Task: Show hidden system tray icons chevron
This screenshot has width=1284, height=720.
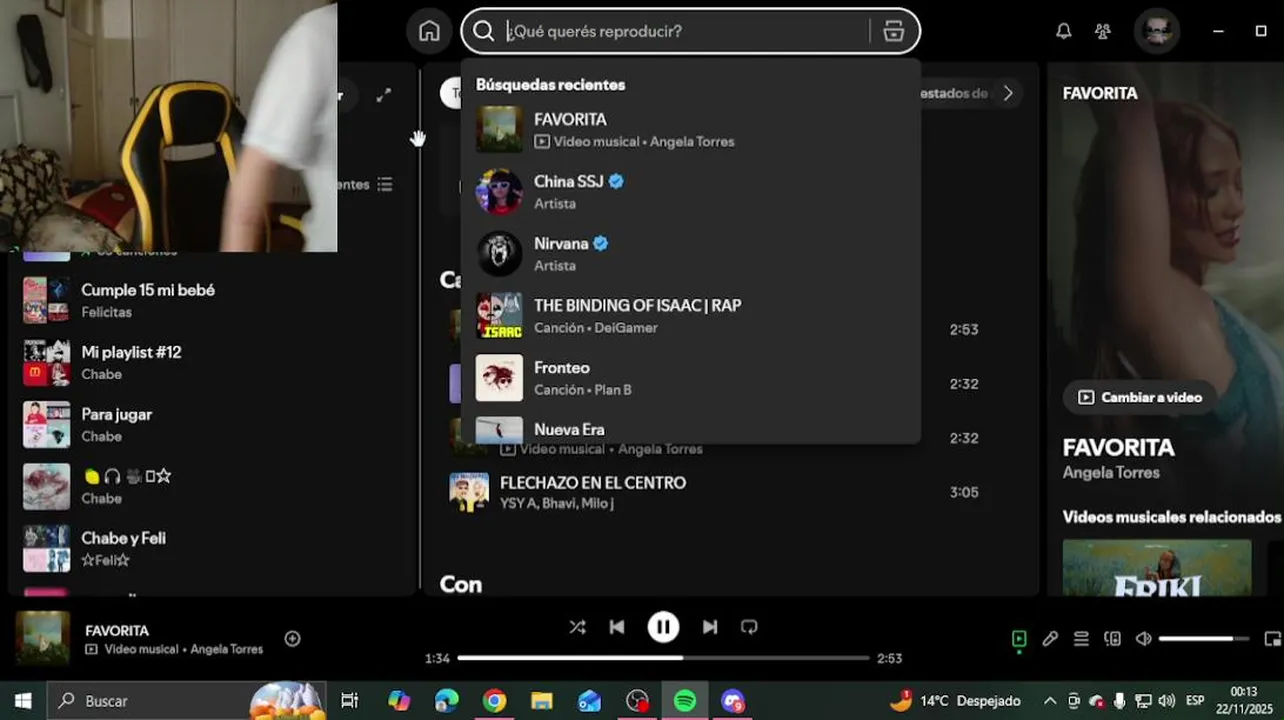Action: [1050, 701]
